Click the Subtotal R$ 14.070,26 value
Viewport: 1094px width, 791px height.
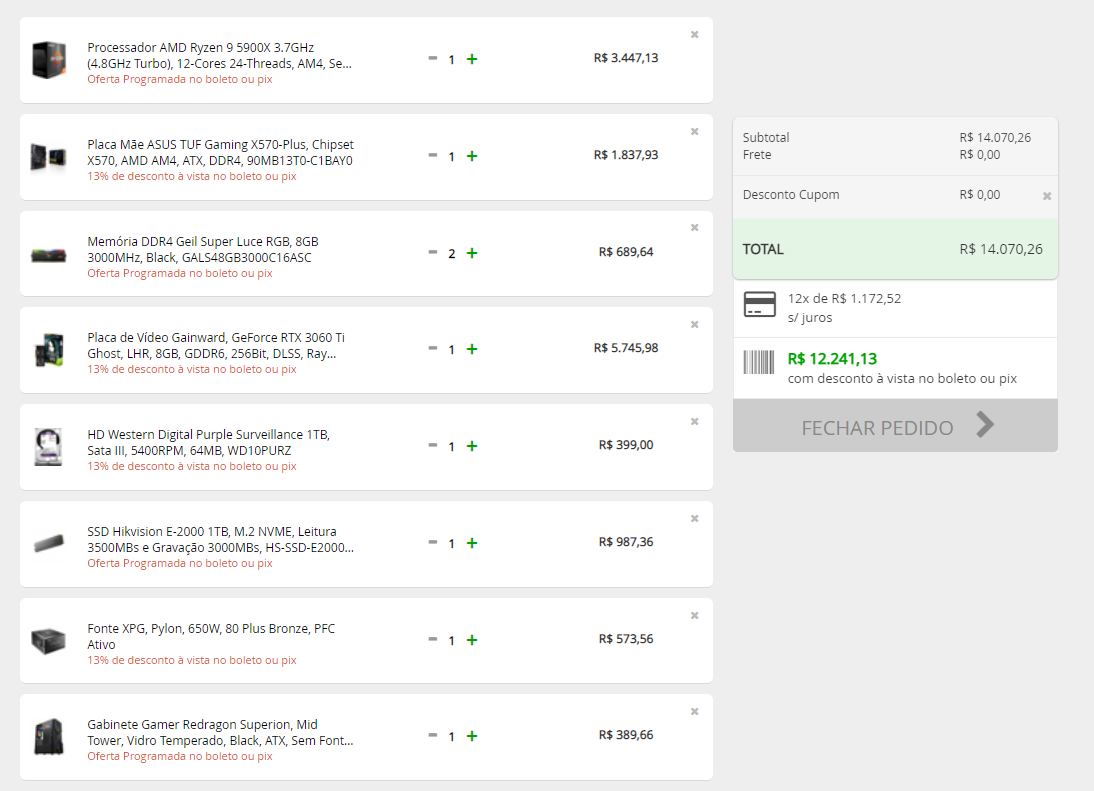(x=995, y=137)
